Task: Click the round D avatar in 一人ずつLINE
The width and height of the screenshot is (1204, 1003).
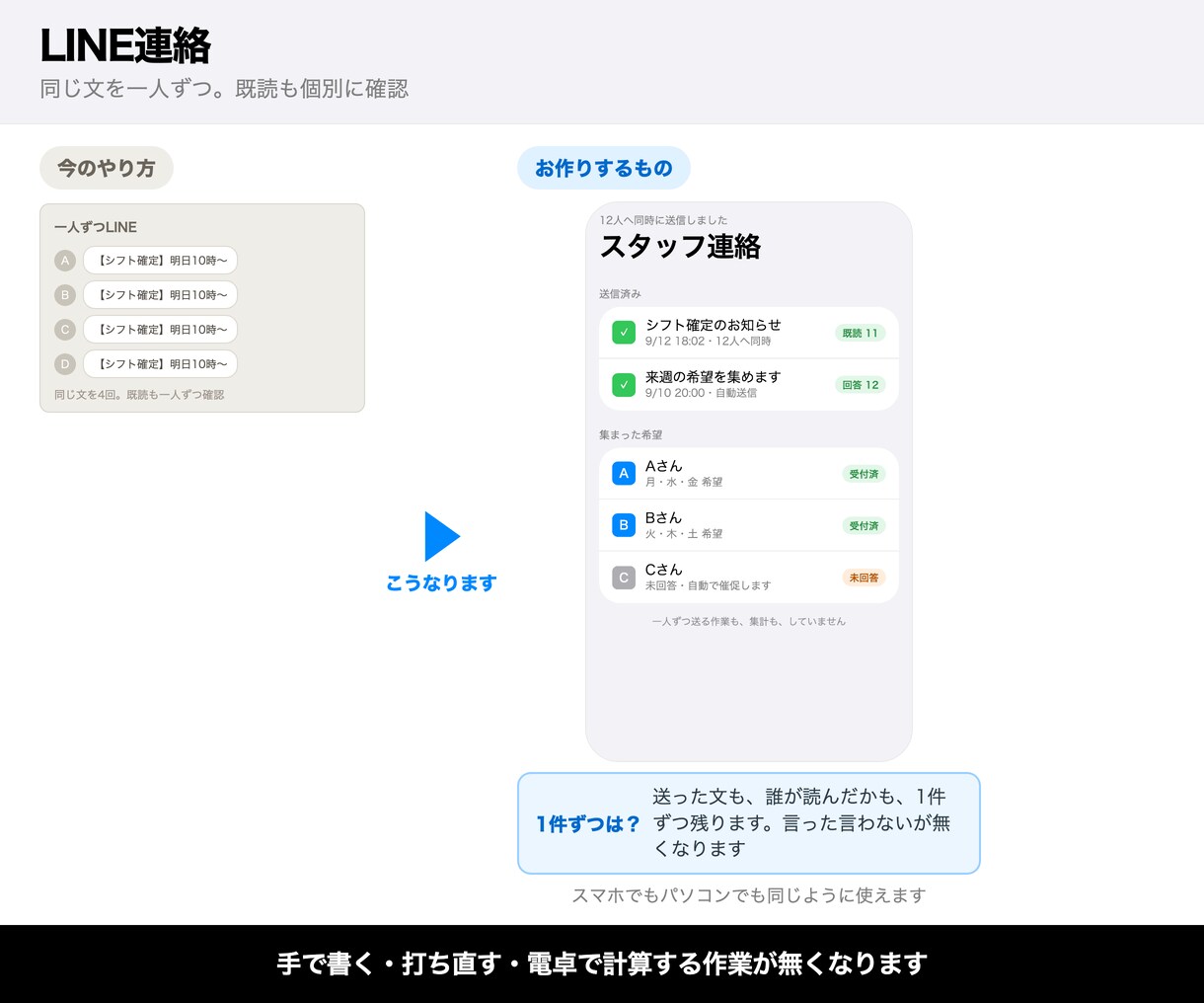Action: (65, 364)
